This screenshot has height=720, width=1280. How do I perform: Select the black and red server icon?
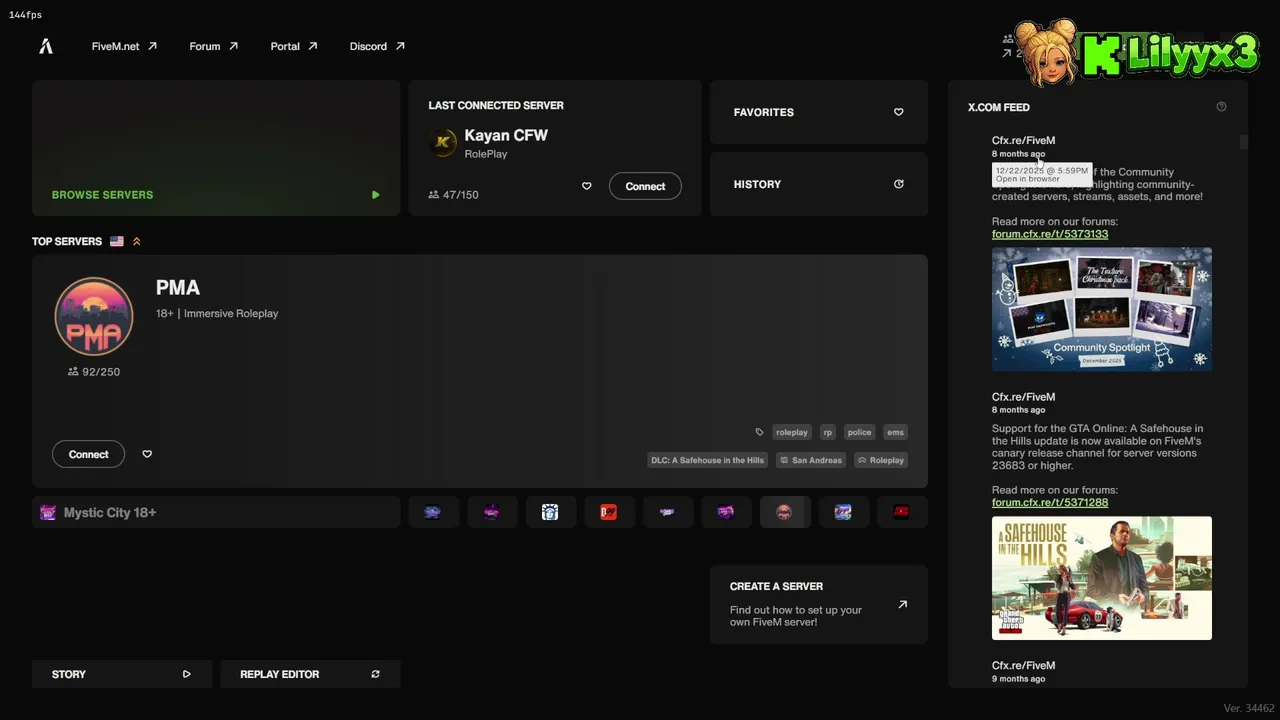pos(901,512)
